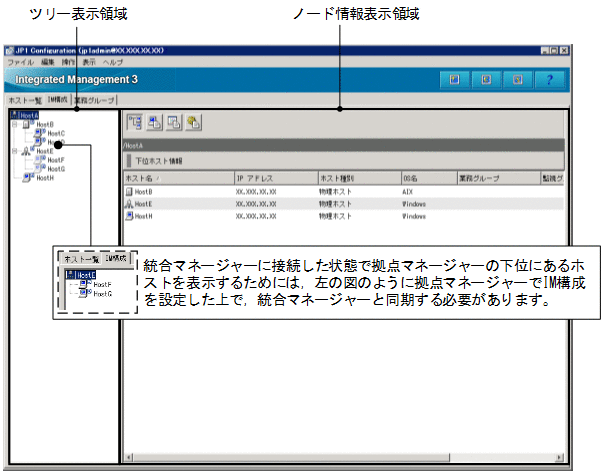Open help with the question mark button

[x=549, y=80]
